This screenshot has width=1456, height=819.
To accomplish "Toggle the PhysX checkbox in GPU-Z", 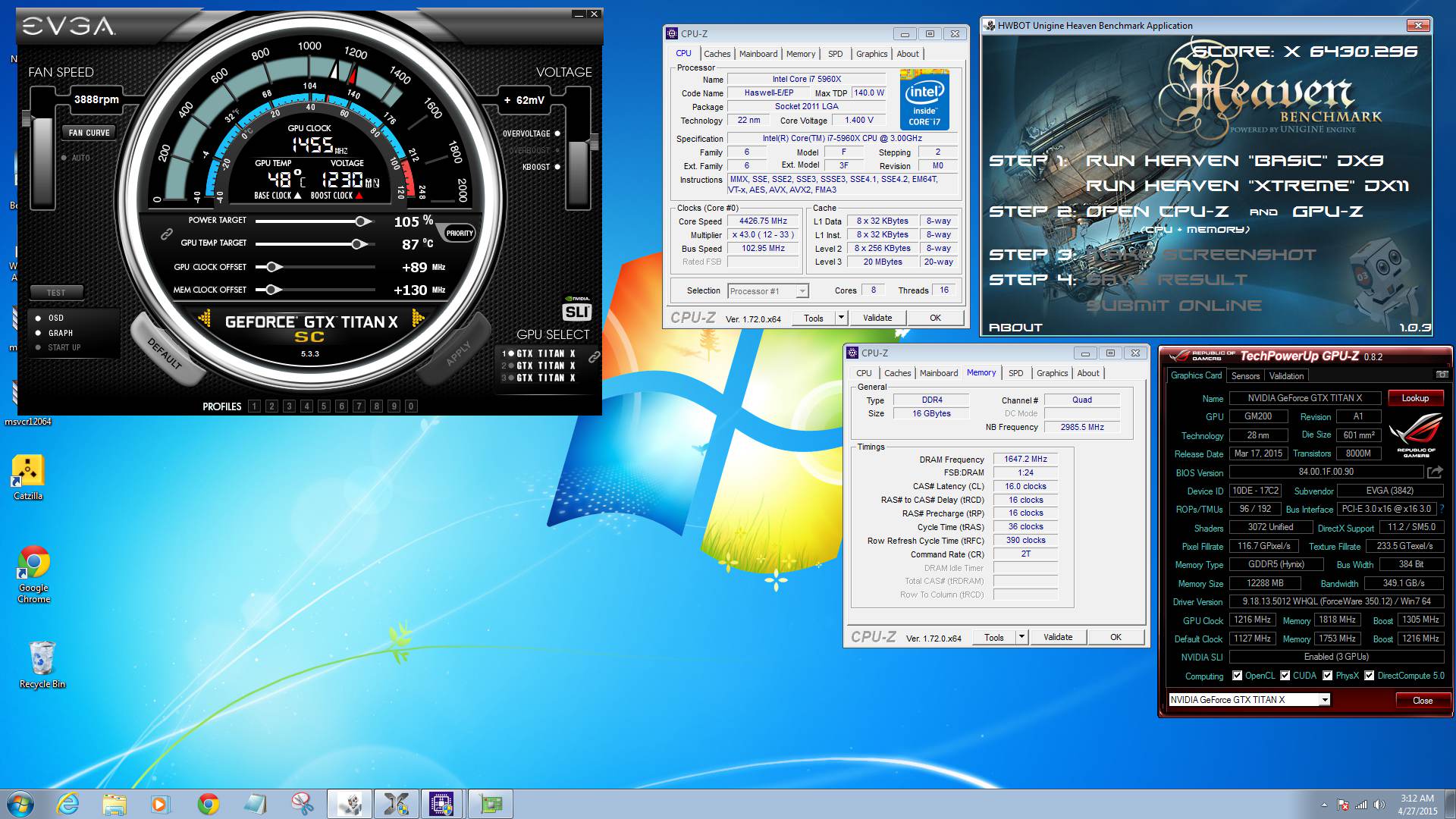I will coord(1327,675).
